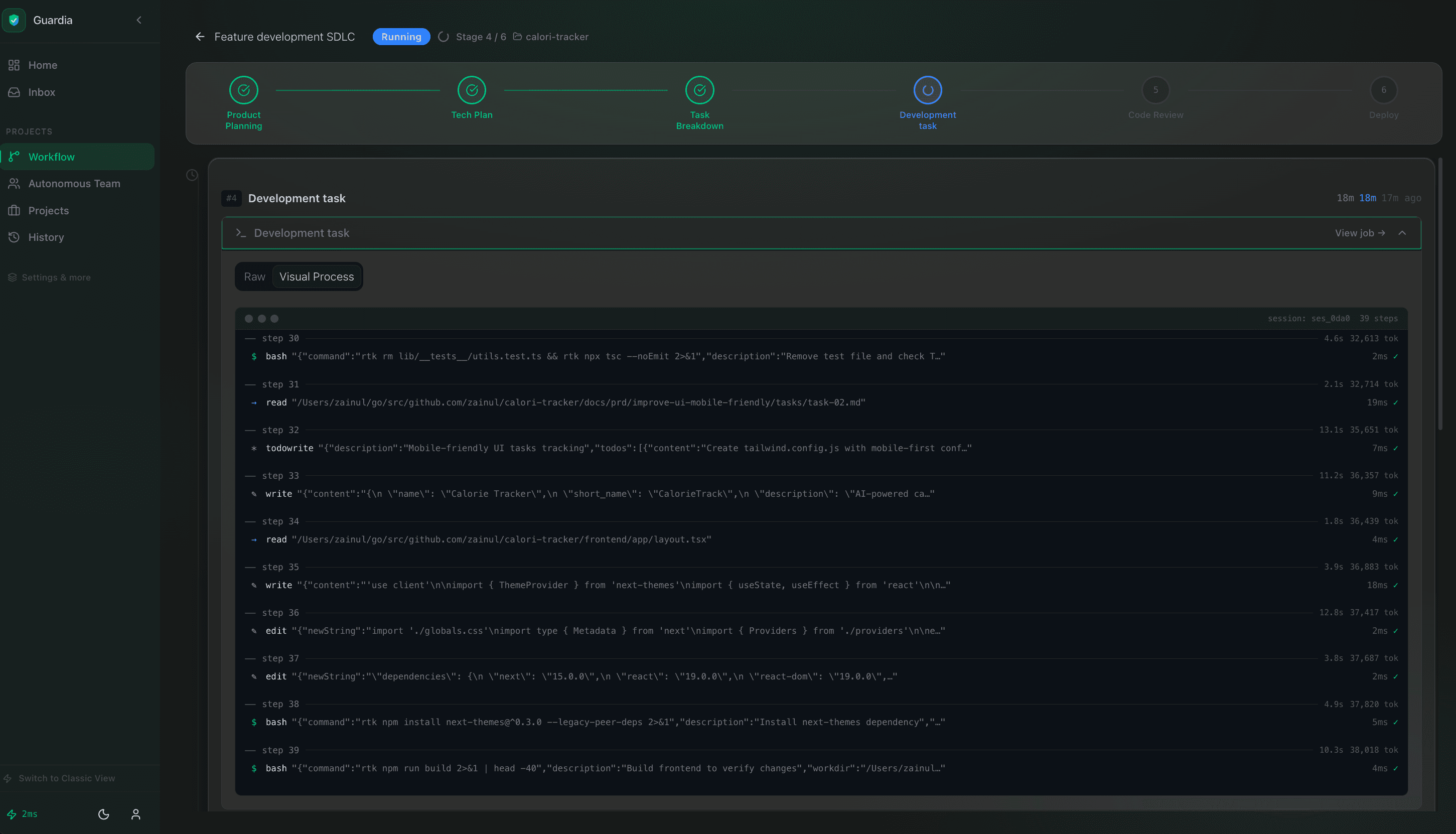Click the Inbox tray icon
Image resolution: width=1456 pixels, height=834 pixels.
coord(14,92)
